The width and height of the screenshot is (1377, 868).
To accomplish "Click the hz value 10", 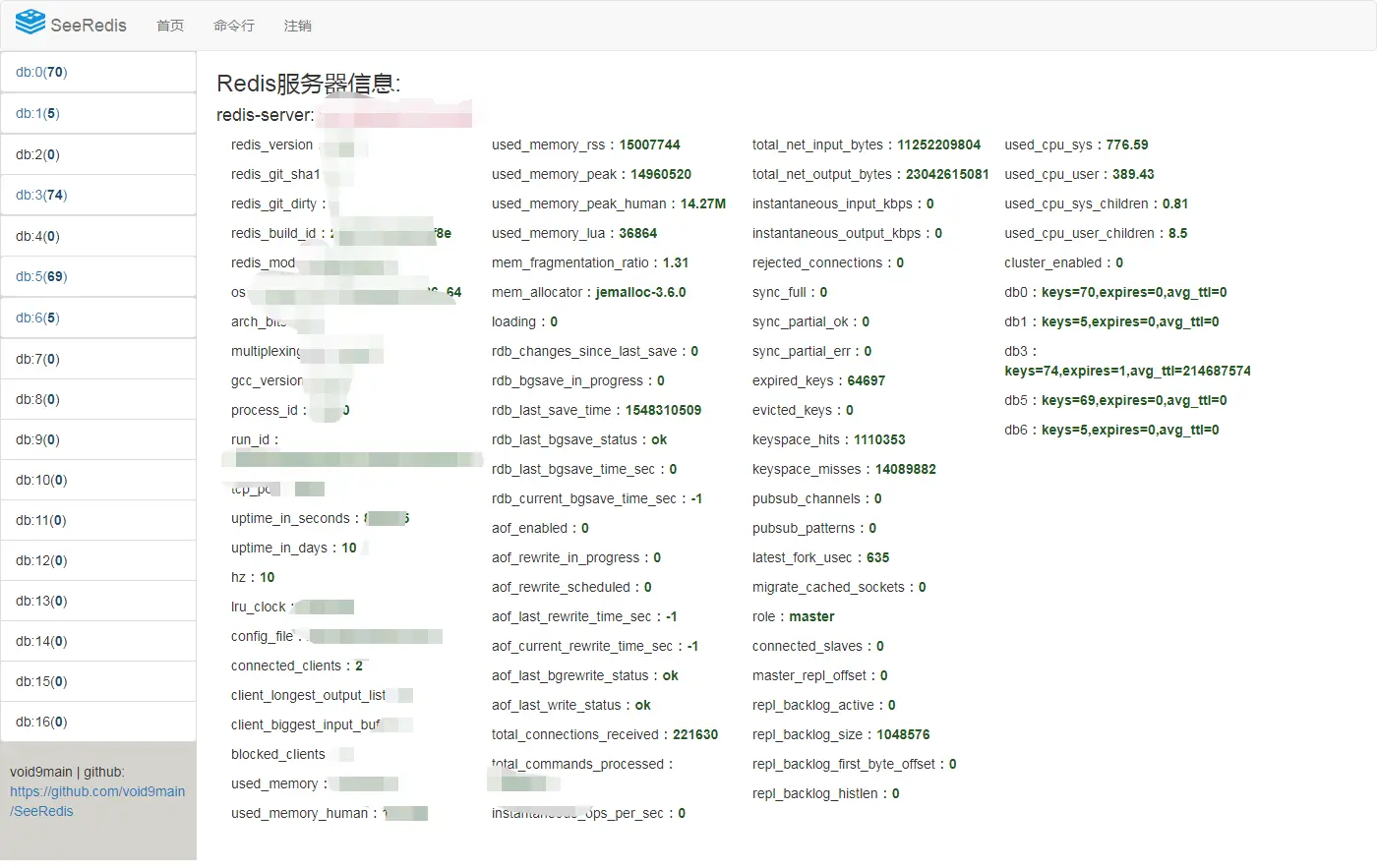I will click(267, 577).
